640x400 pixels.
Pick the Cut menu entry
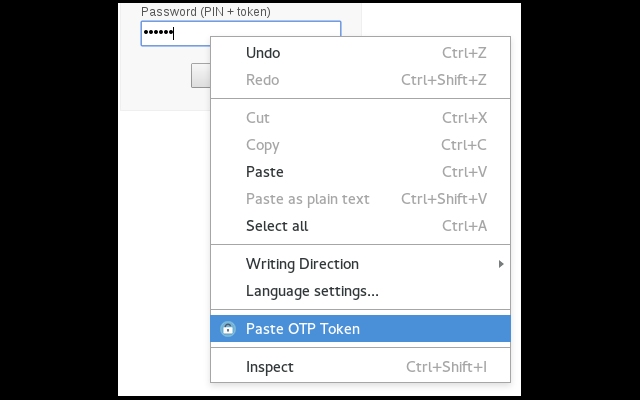[360, 118]
